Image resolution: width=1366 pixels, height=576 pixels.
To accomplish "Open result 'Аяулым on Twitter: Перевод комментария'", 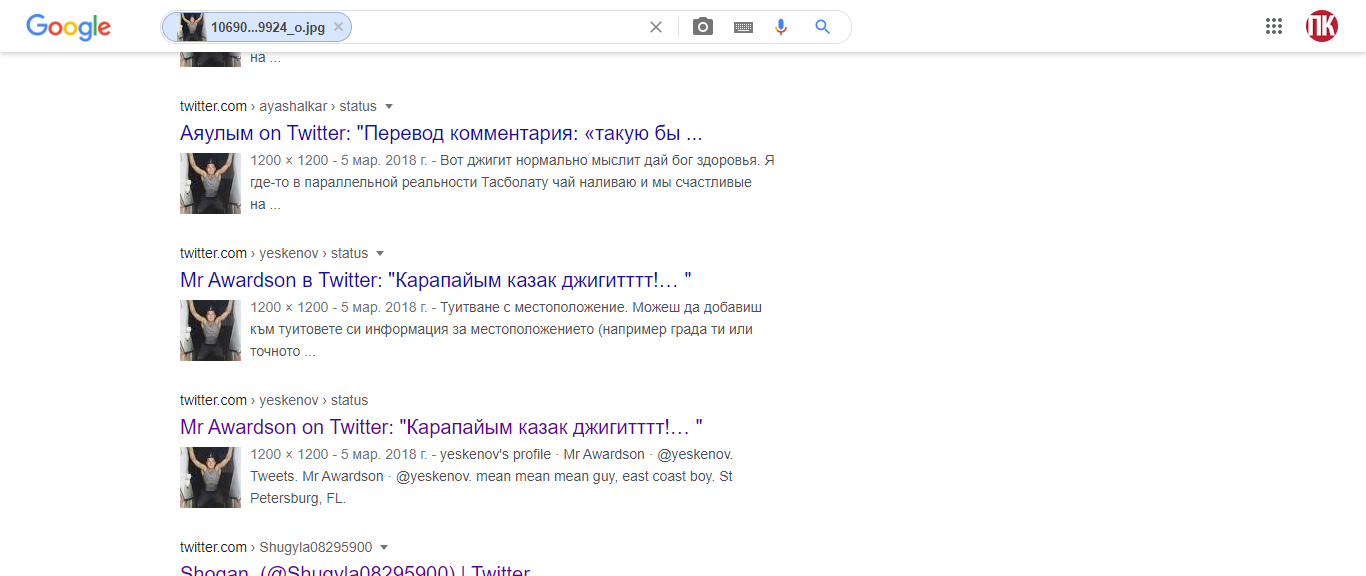I will tap(441, 133).
